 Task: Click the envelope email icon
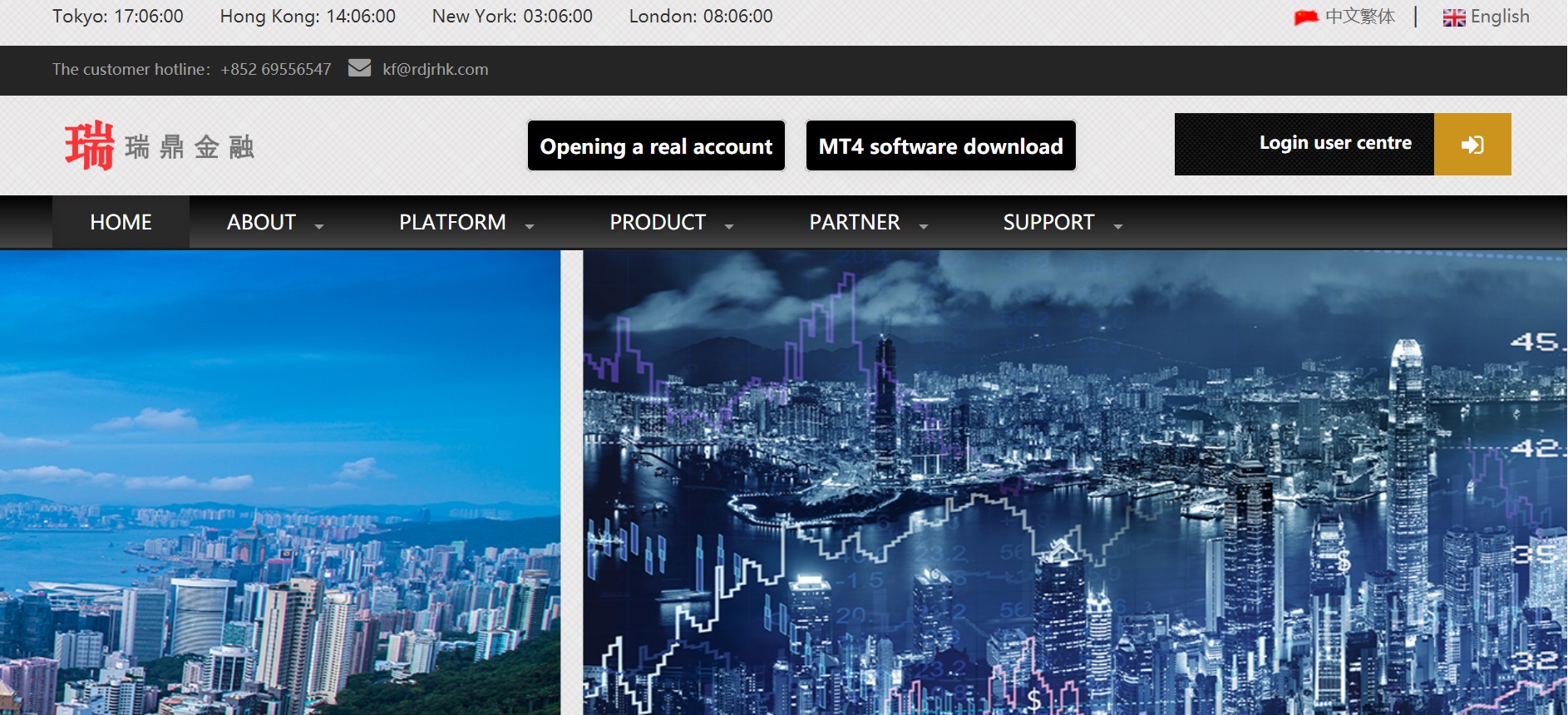click(x=359, y=68)
